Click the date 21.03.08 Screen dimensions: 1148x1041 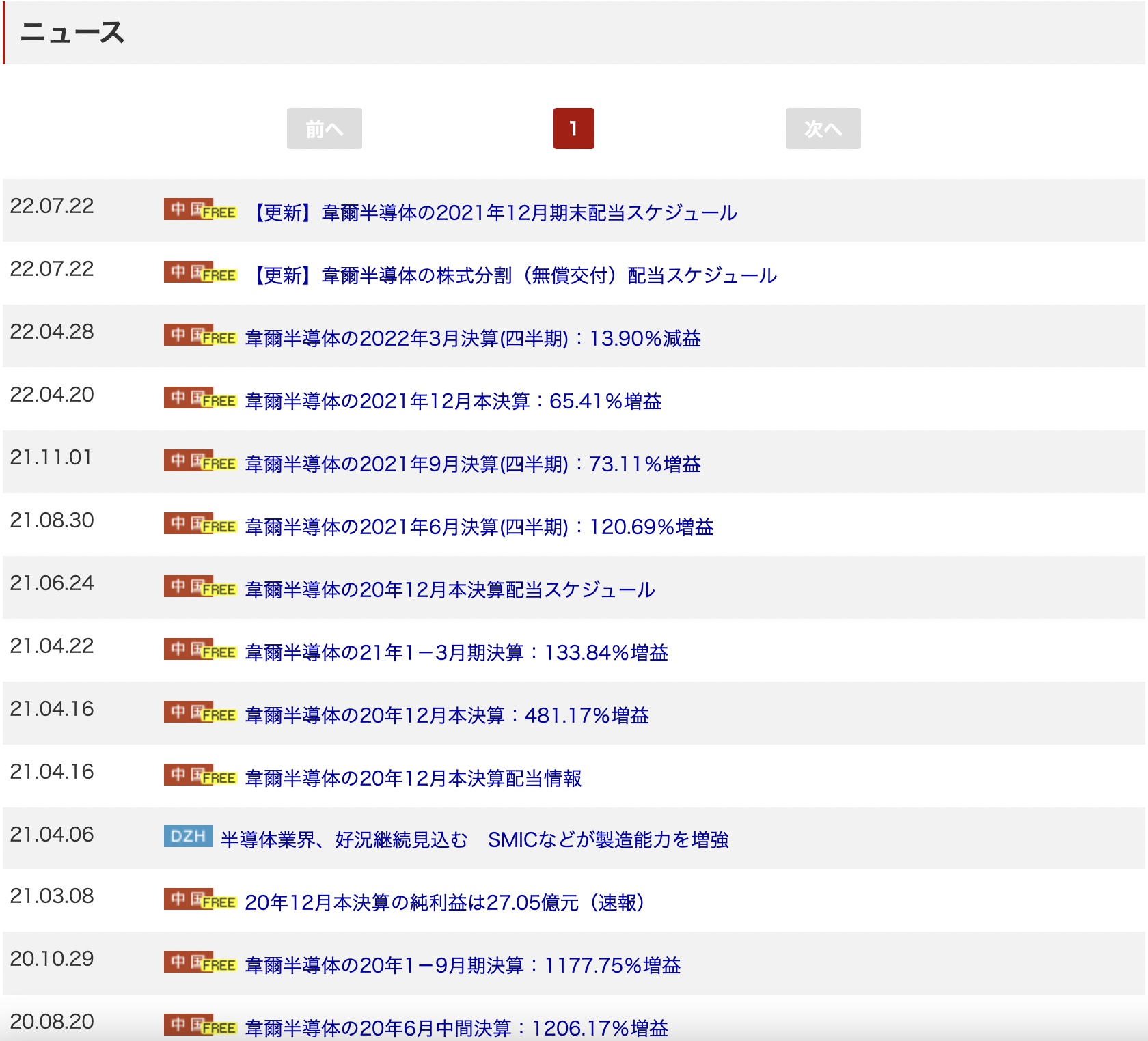click(x=52, y=896)
